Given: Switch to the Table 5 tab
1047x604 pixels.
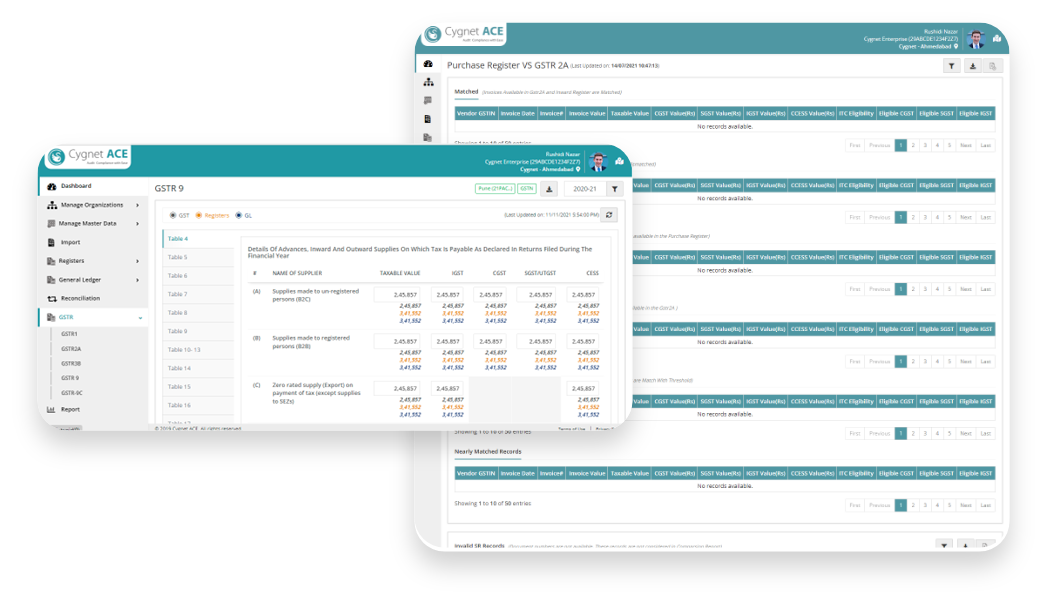Looking at the screenshot, I should 198,257.
